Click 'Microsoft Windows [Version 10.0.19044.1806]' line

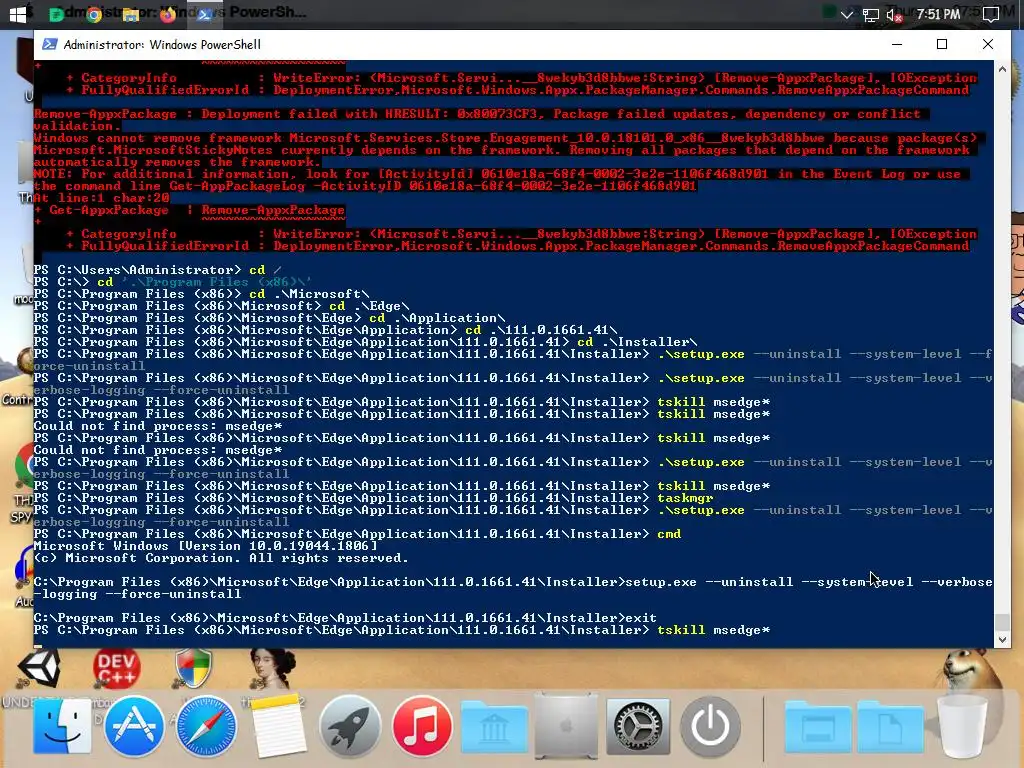coord(206,546)
